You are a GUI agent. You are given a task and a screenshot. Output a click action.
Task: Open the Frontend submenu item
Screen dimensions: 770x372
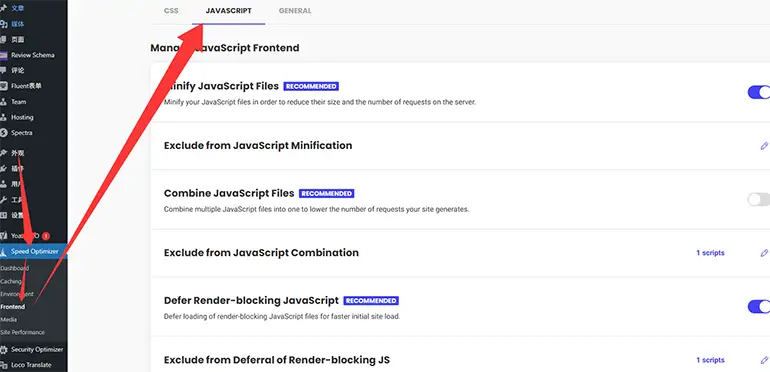click(x=13, y=307)
